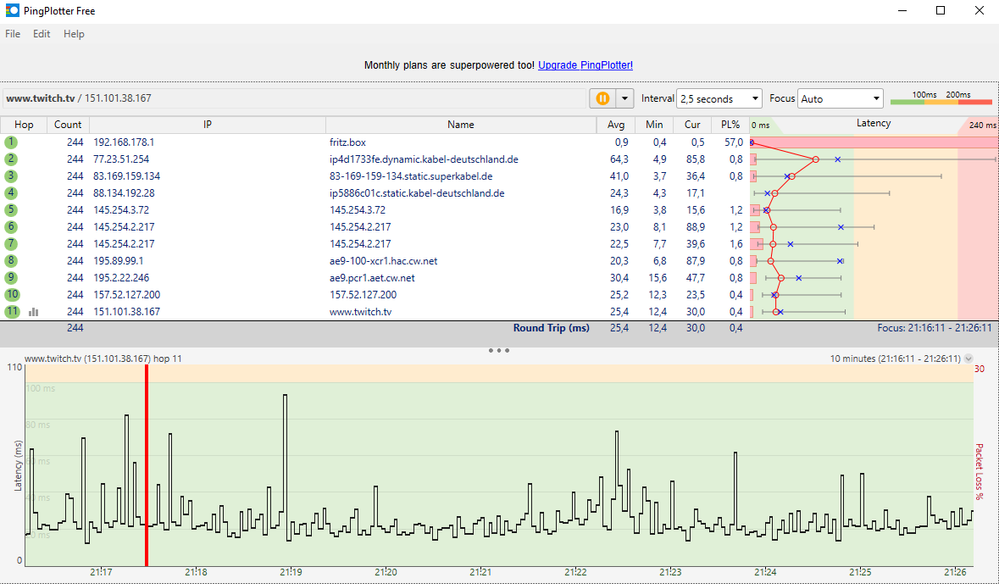This screenshot has height=584, width=999.
Task: Expand the timeline graph options chevron
Action: coord(968,359)
